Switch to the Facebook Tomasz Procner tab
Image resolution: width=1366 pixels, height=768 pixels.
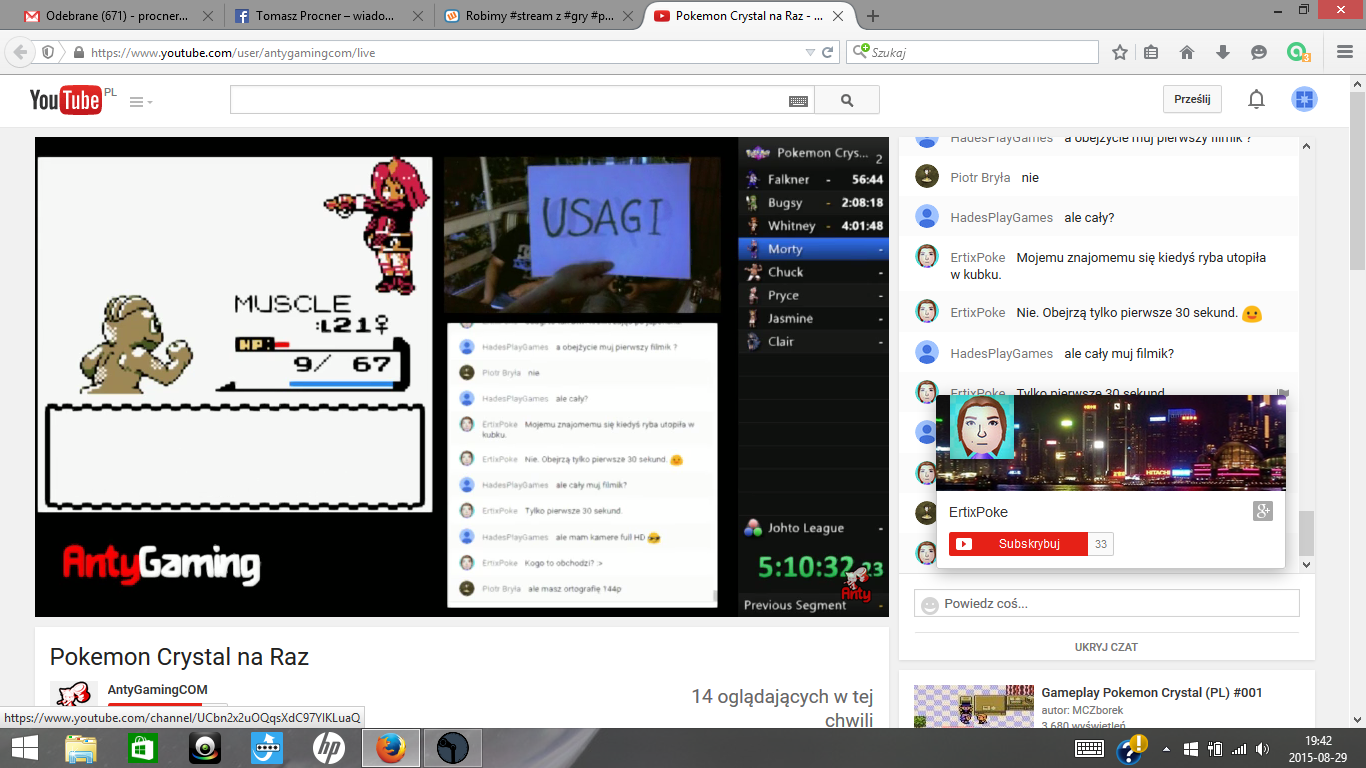click(x=325, y=16)
